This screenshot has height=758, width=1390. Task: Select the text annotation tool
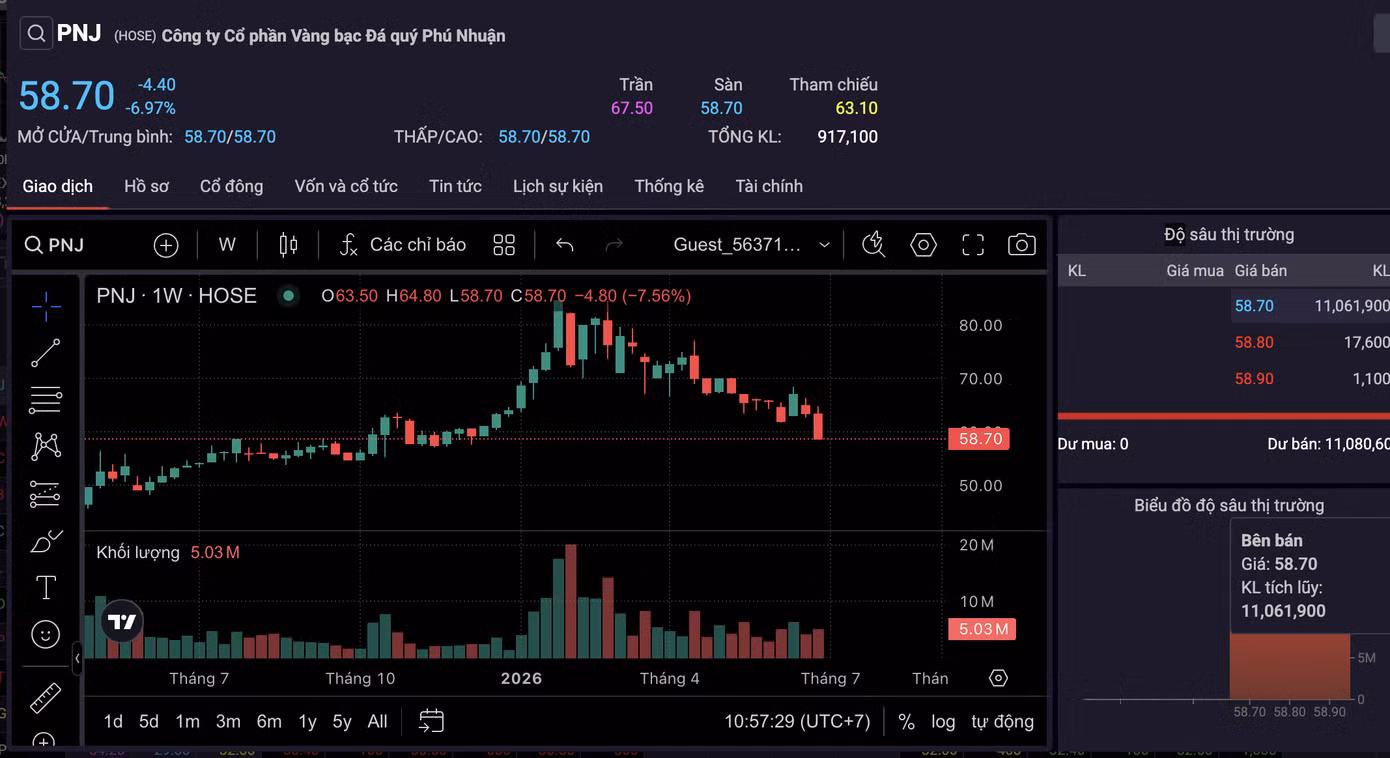(45, 587)
